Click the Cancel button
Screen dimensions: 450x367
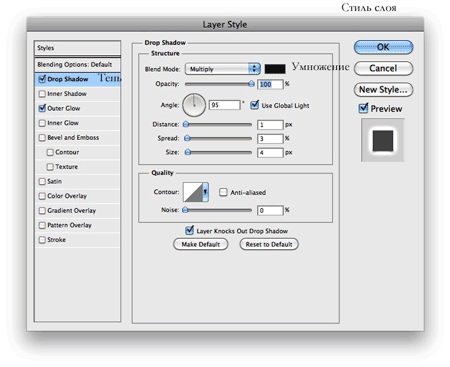pos(383,68)
